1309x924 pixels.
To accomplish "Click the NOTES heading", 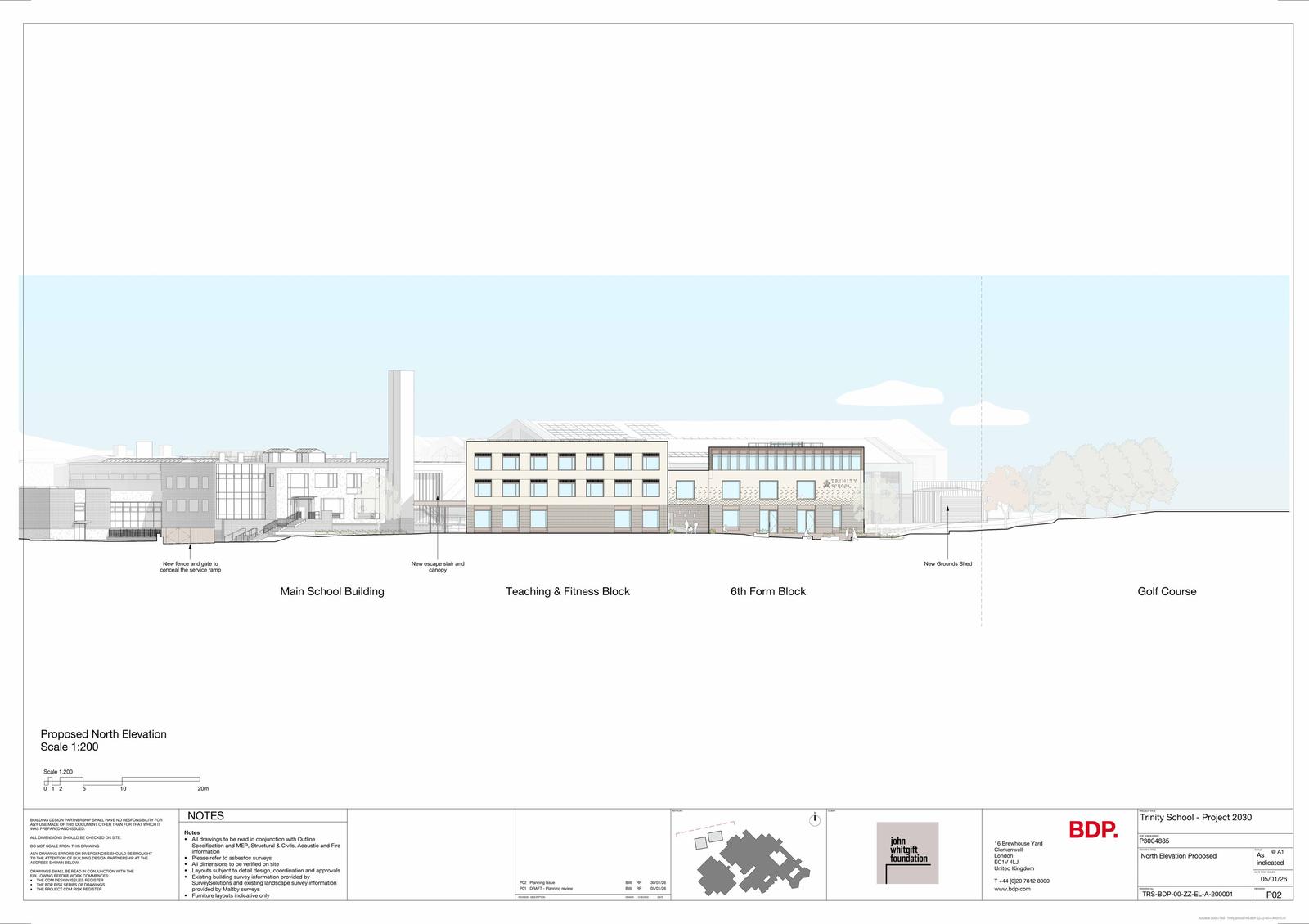I will point(205,816).
